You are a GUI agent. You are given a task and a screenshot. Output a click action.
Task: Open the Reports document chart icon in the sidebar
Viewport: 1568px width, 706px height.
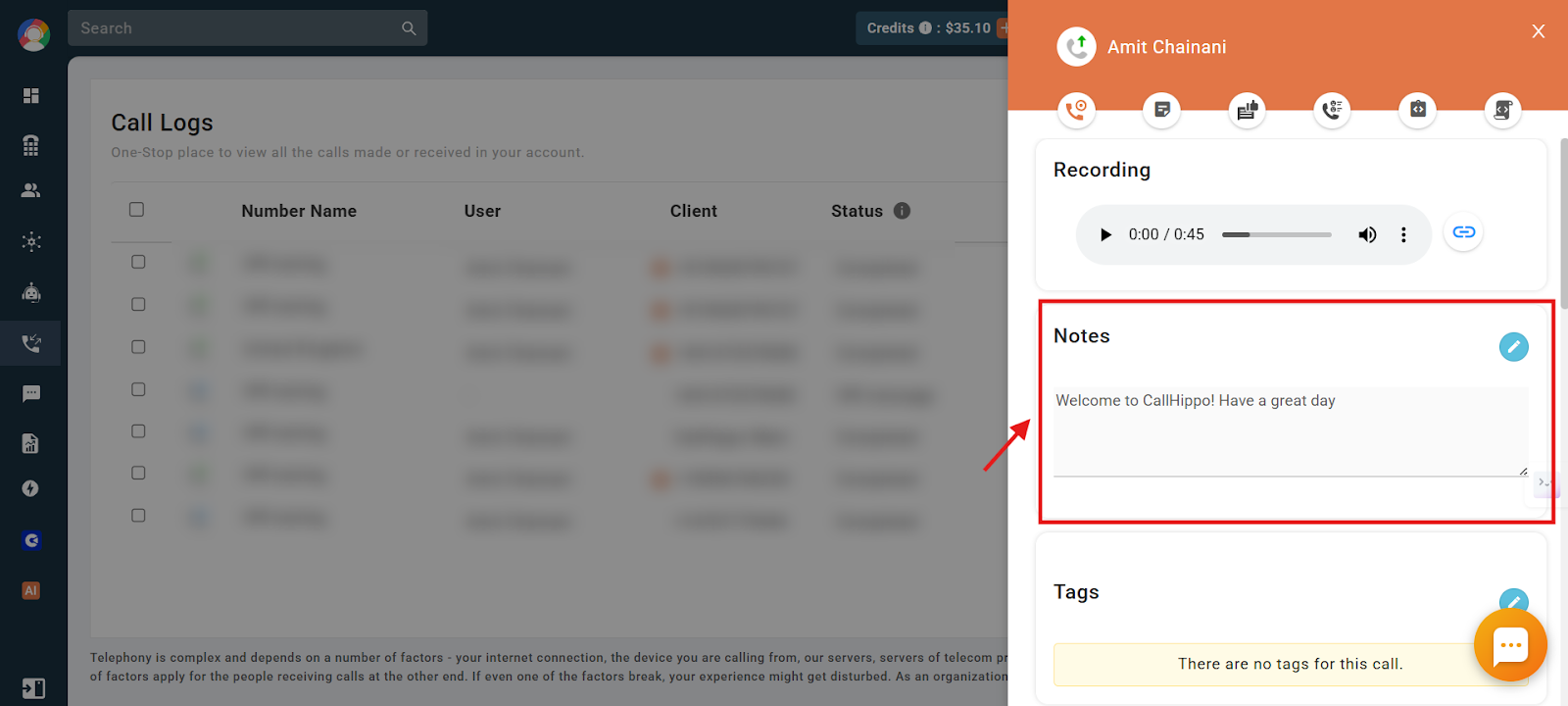(31, 443)
